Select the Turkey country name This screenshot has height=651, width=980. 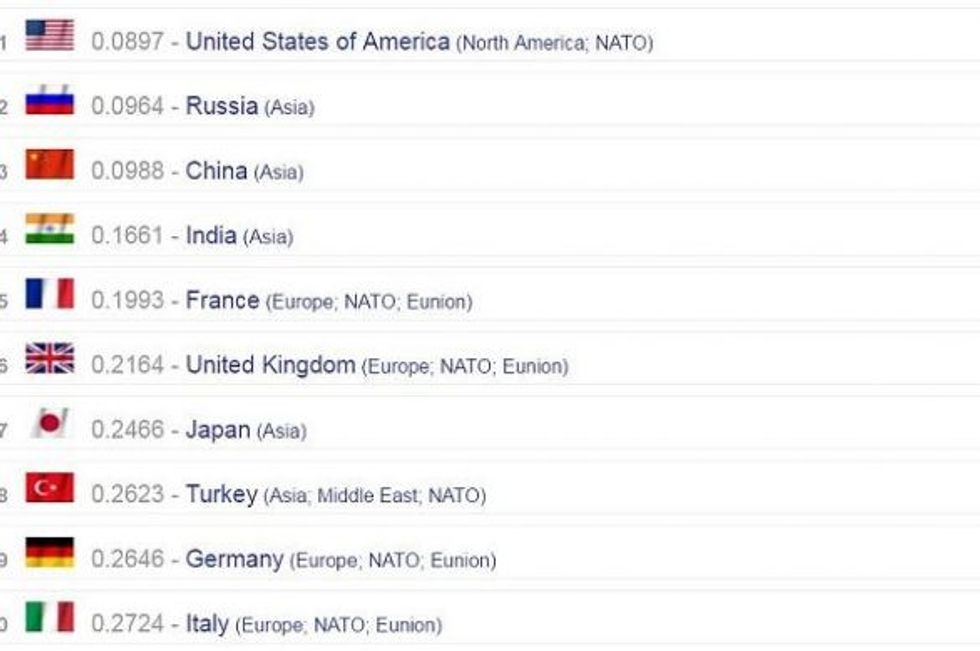click(x=221, y=494)
